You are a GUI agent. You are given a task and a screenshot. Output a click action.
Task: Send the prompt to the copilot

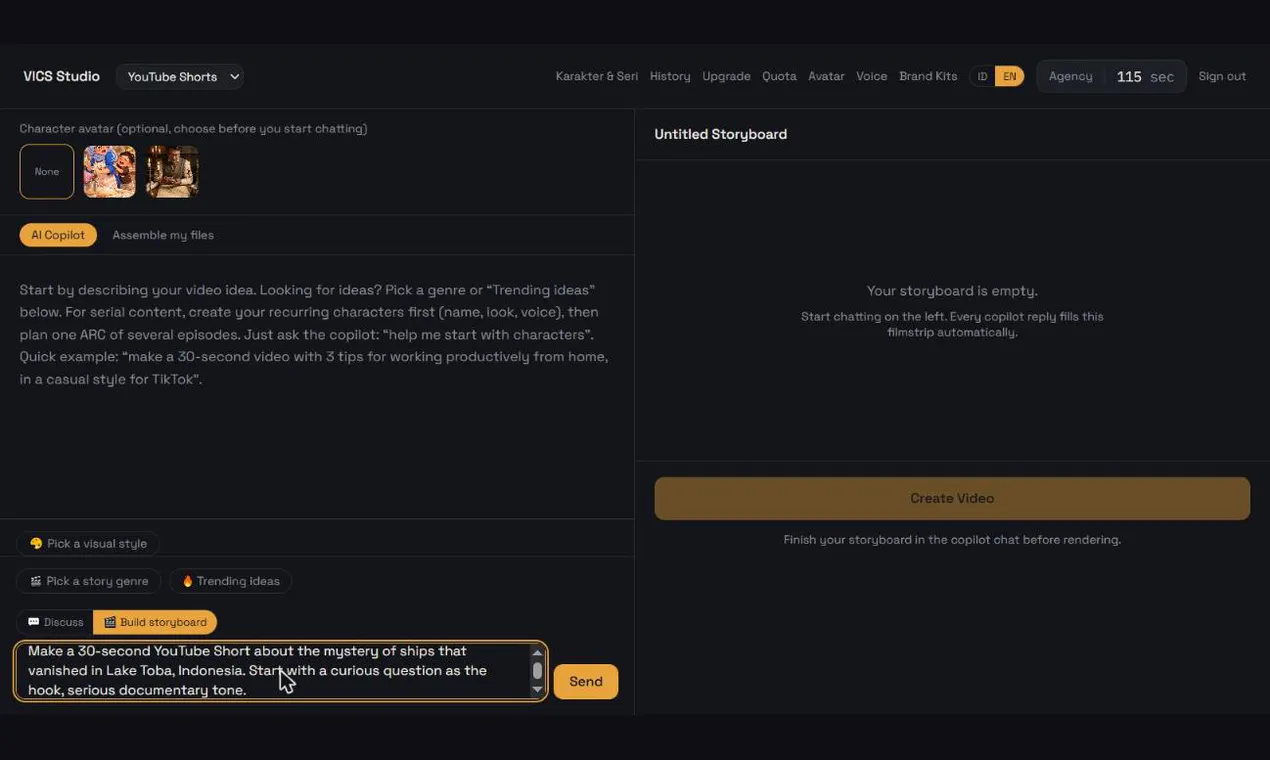point(586,682)
